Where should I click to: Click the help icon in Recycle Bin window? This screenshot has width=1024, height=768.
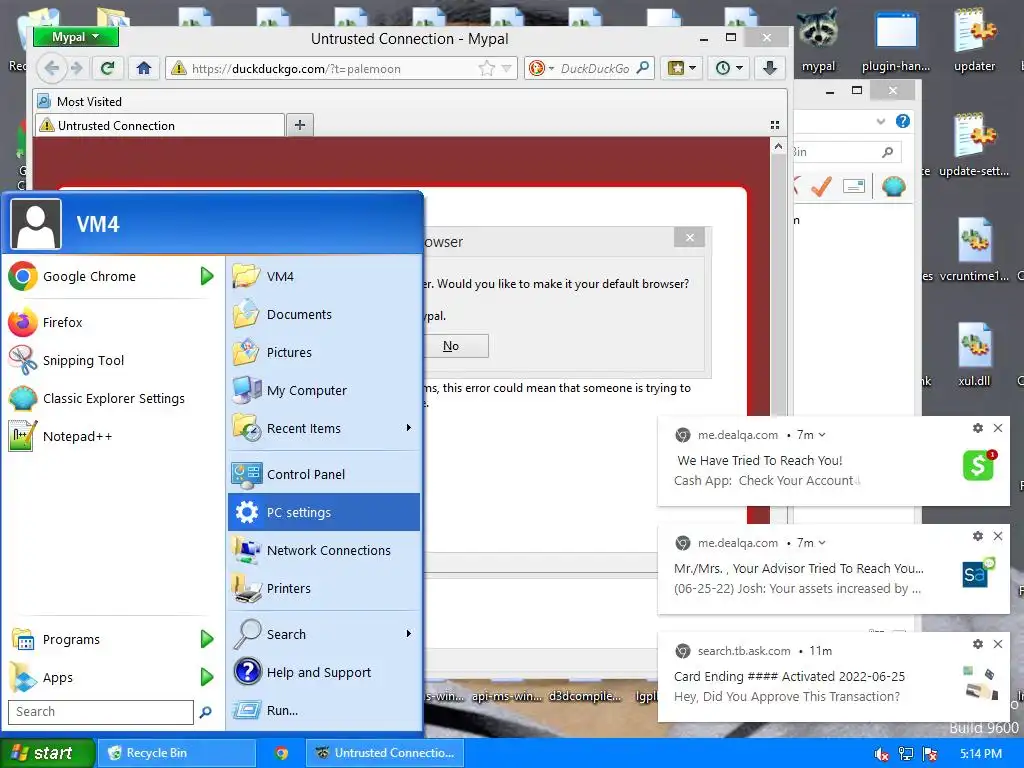point(903,121)
